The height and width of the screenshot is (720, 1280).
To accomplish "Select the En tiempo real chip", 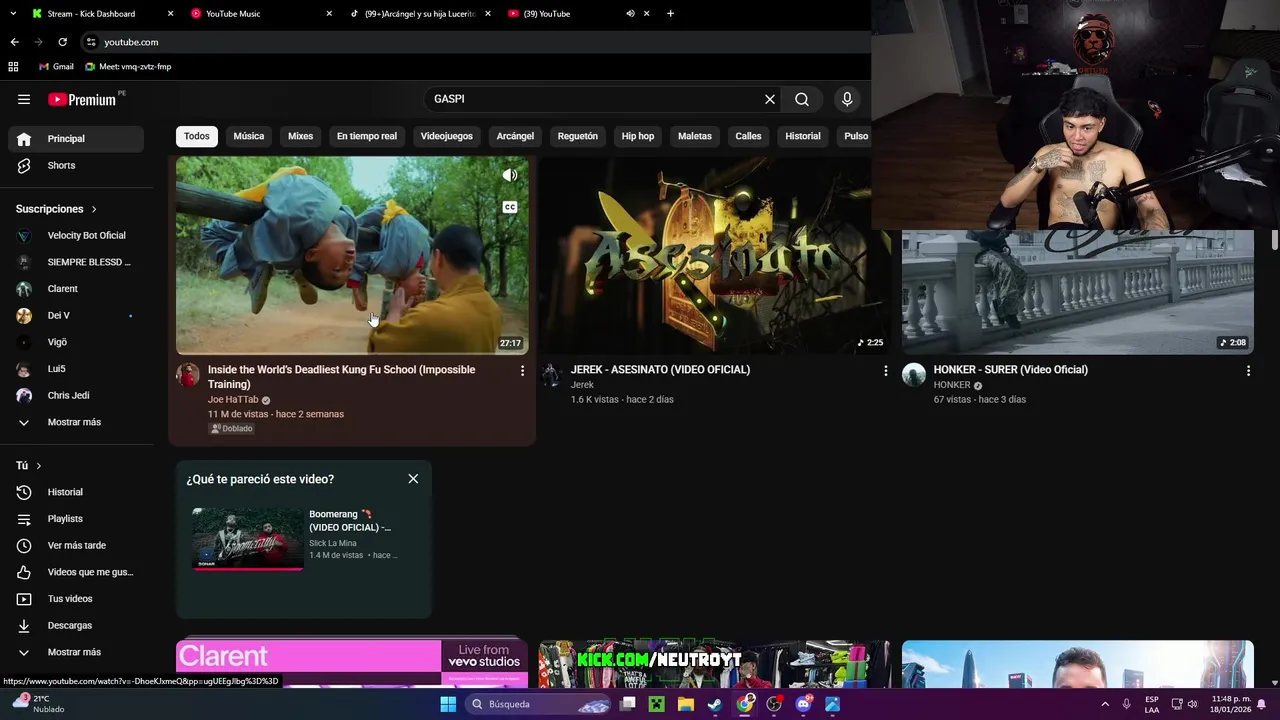I will point(367,136).
